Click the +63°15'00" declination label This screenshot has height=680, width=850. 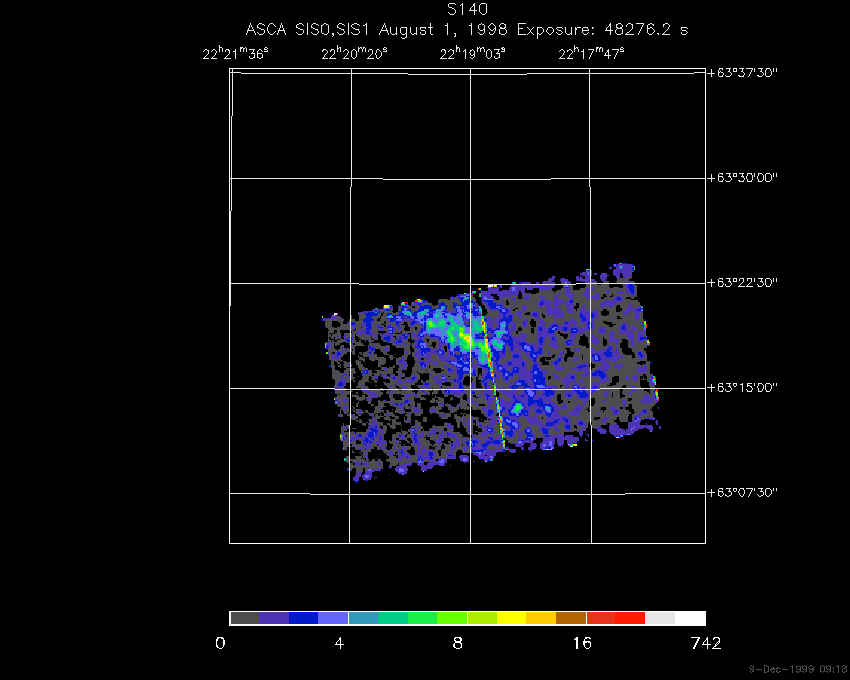click(x=743, y=388)
